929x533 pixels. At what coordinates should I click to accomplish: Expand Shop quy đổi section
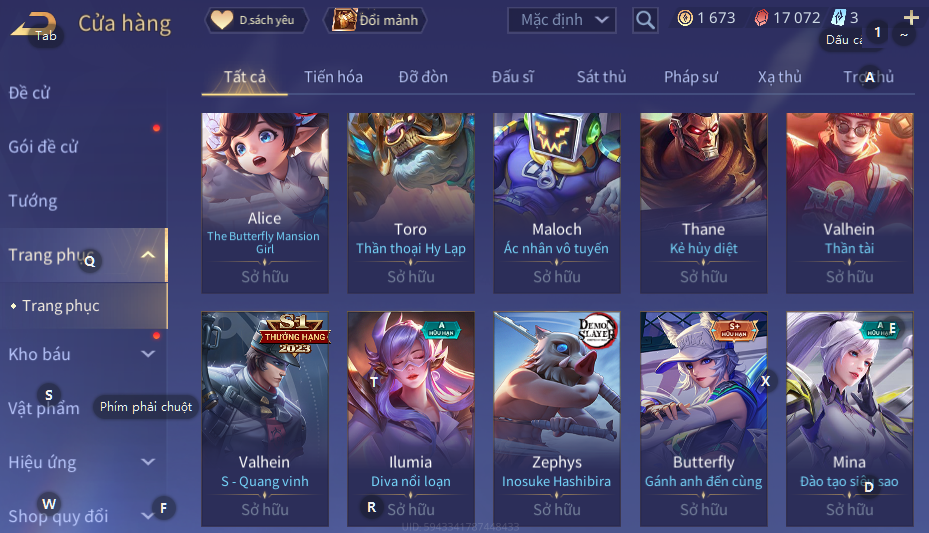148,516
